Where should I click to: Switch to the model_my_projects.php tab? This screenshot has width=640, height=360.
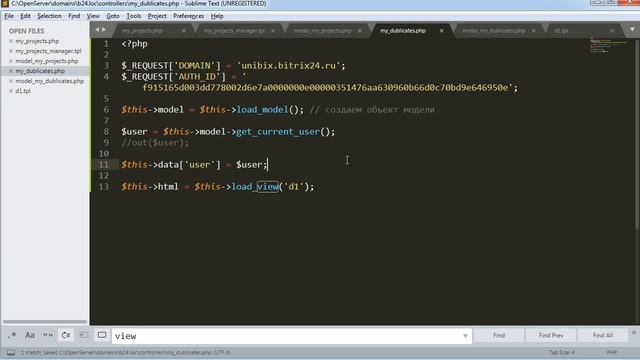click(322, 31)
